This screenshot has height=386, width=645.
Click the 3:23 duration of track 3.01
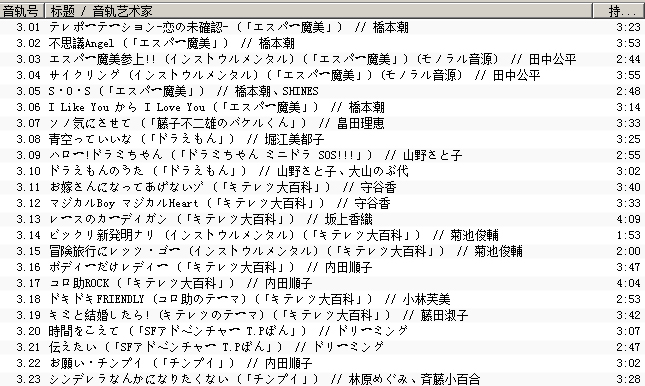coord(628,27)
